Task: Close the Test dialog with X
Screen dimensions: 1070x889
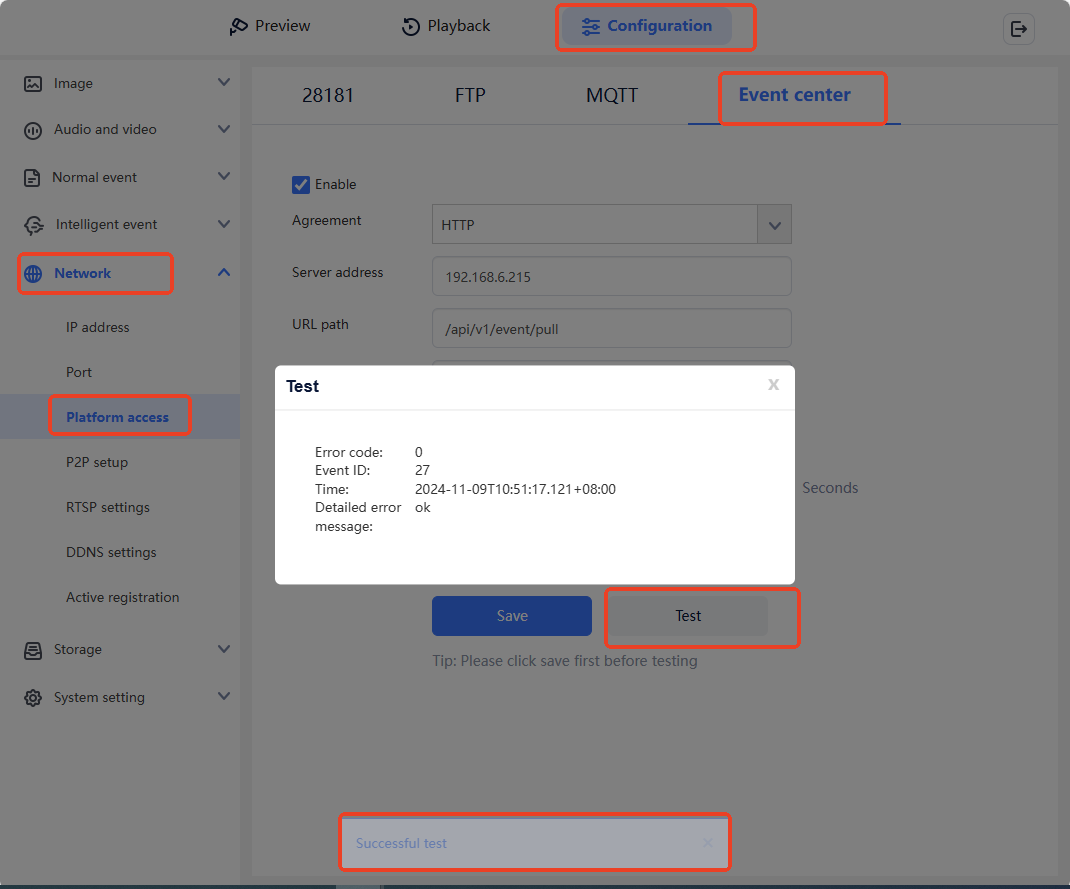Action: [x=773, y=385]
